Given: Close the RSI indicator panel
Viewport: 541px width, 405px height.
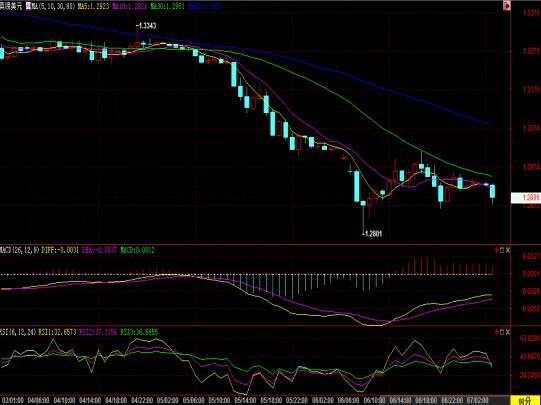Looking at the screenshot, I should (x=508, y=332).
